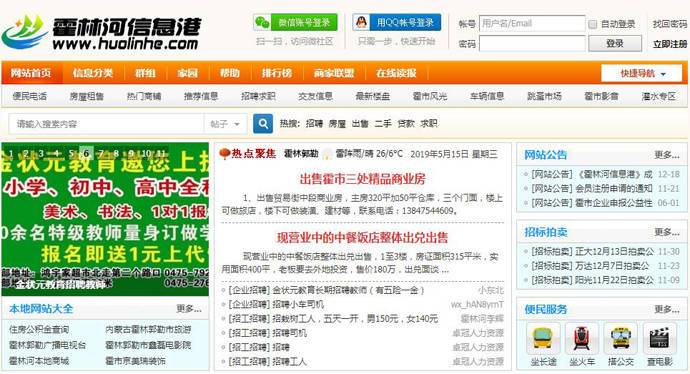690x374 pixels.
Task: Log in with QQ account button
Action: pyautogui.click(x=396, y=22)
